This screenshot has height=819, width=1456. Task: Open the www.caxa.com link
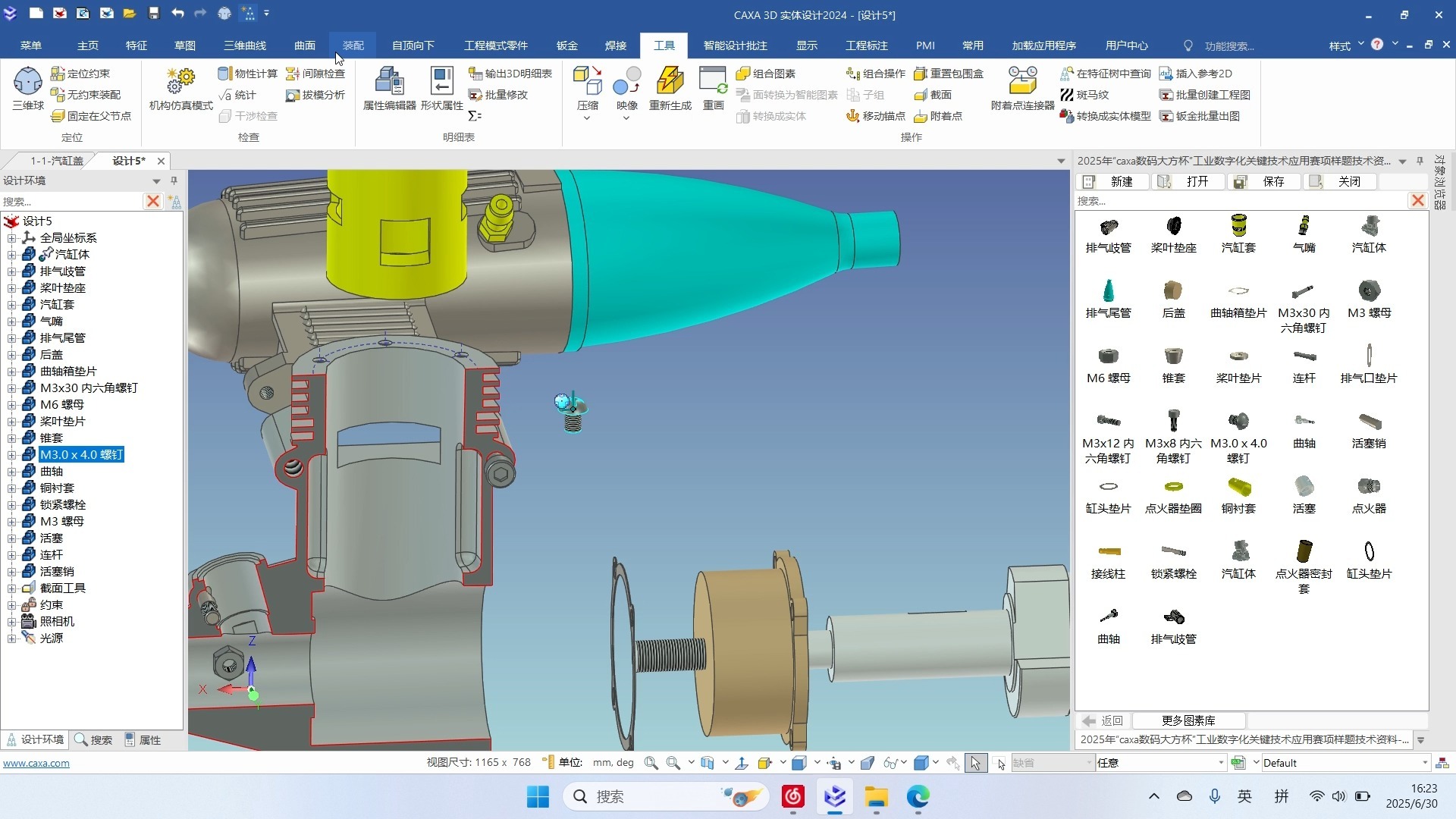(36, 763)
